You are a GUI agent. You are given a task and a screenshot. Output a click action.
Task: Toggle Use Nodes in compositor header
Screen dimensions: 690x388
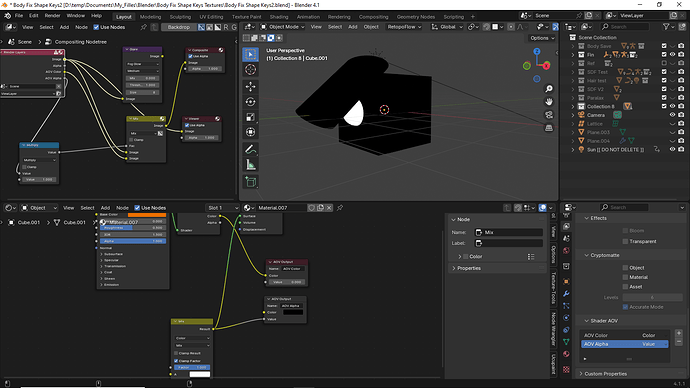pos(96,27)
